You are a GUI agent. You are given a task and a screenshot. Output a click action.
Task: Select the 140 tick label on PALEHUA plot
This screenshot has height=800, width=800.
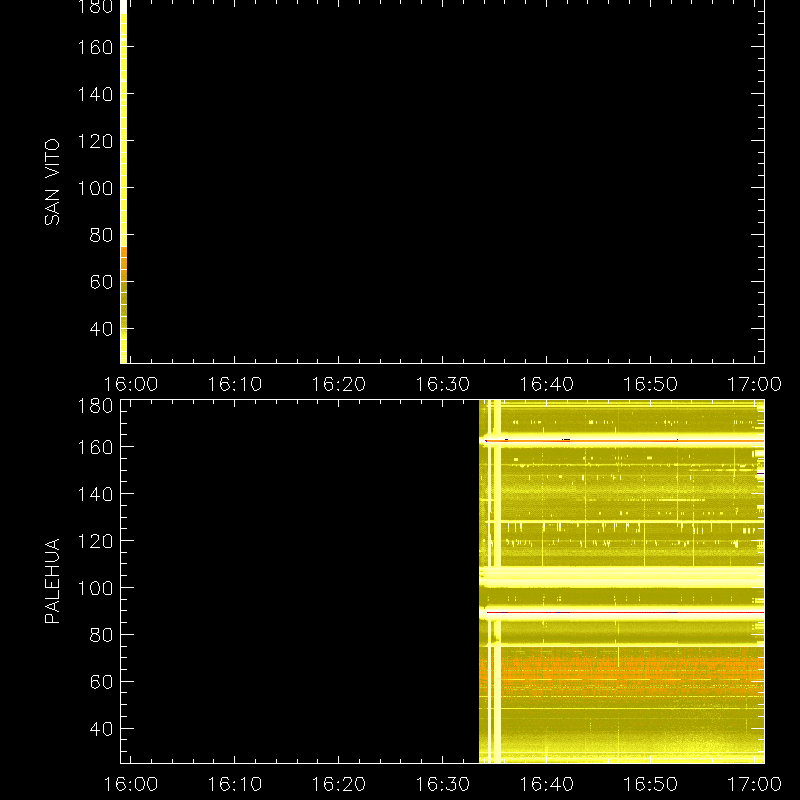click(x=95, y=494)
